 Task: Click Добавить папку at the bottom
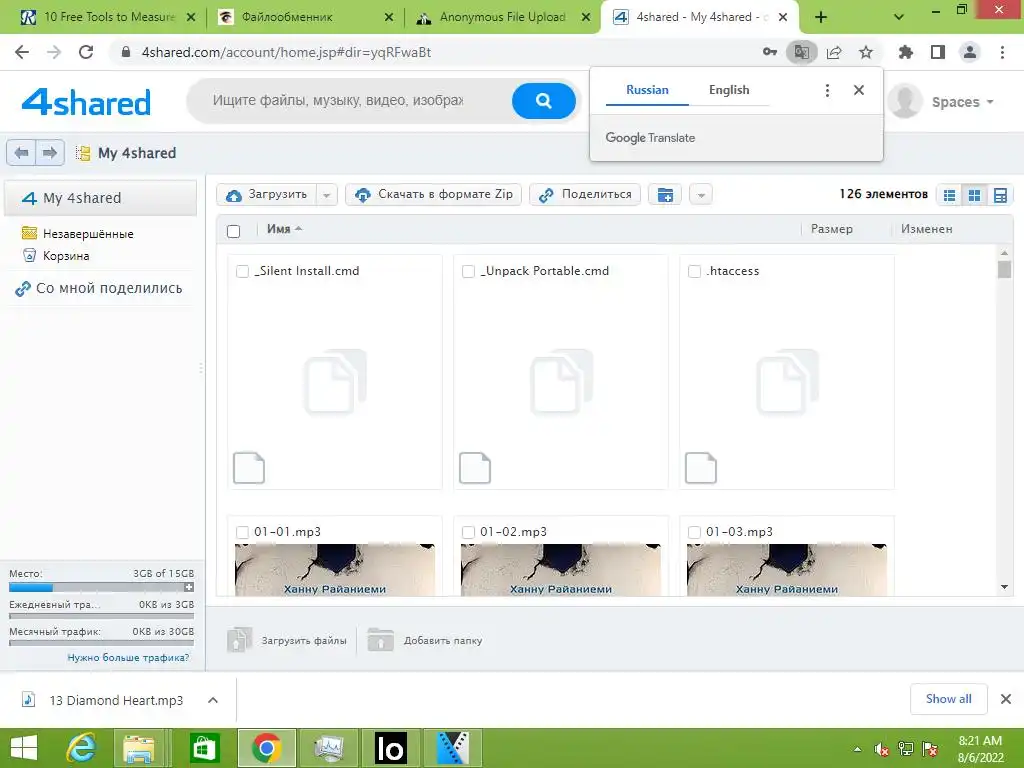tap(425, 641)
